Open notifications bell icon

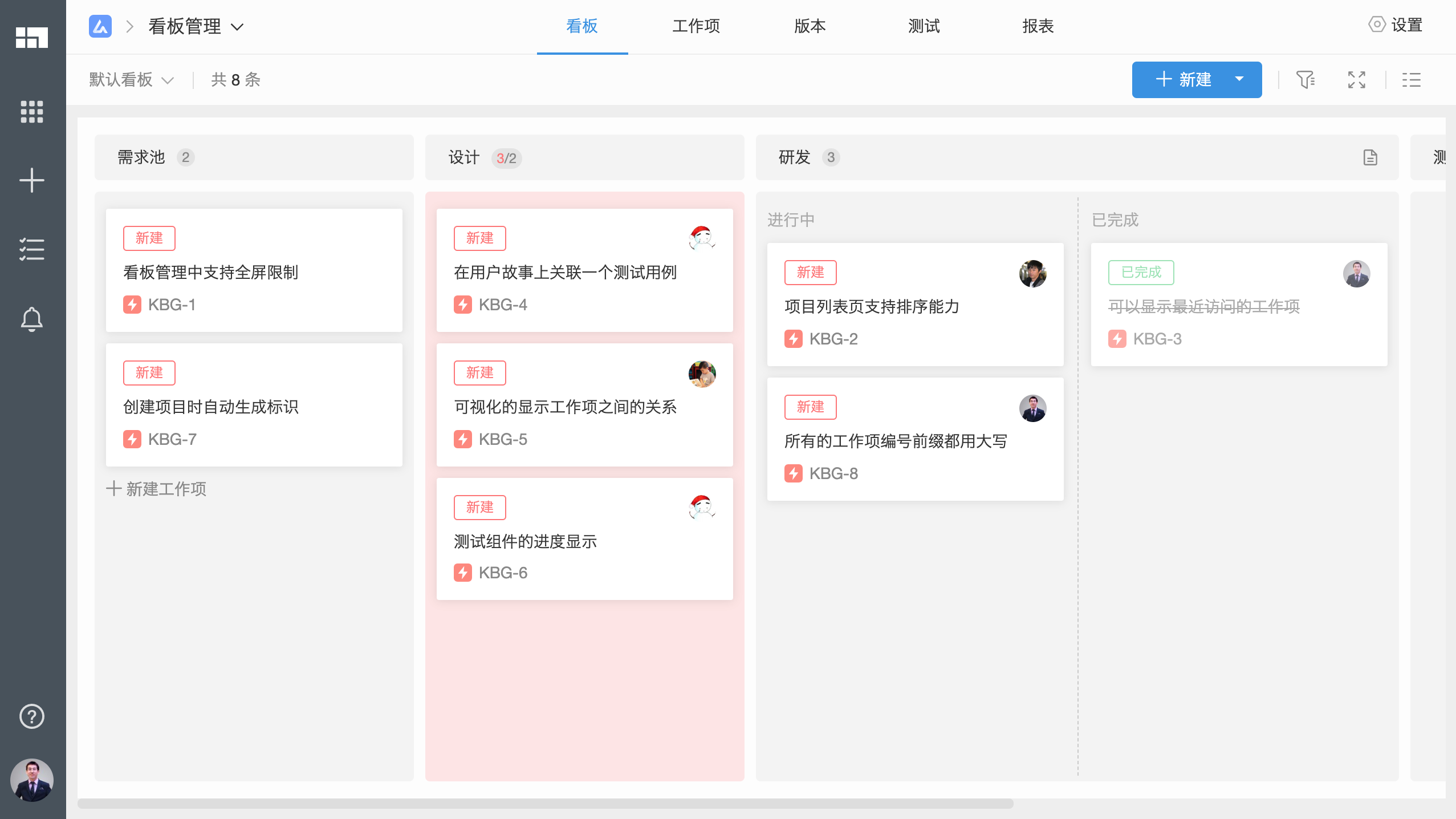point(32,319)
